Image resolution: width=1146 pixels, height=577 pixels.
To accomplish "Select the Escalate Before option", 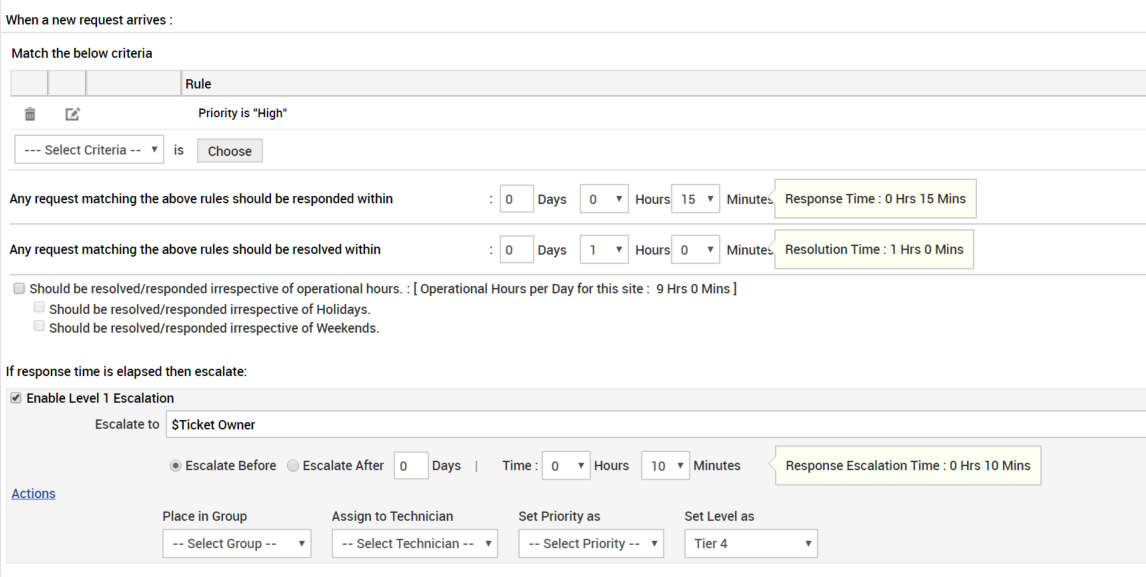I will [177, 466].
